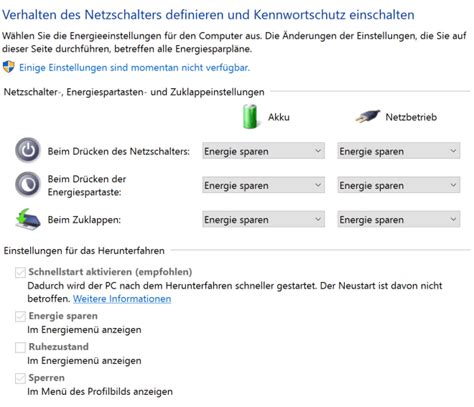Click the Netzschalter power button icon

pyautogui.click(x=28, y=150)
